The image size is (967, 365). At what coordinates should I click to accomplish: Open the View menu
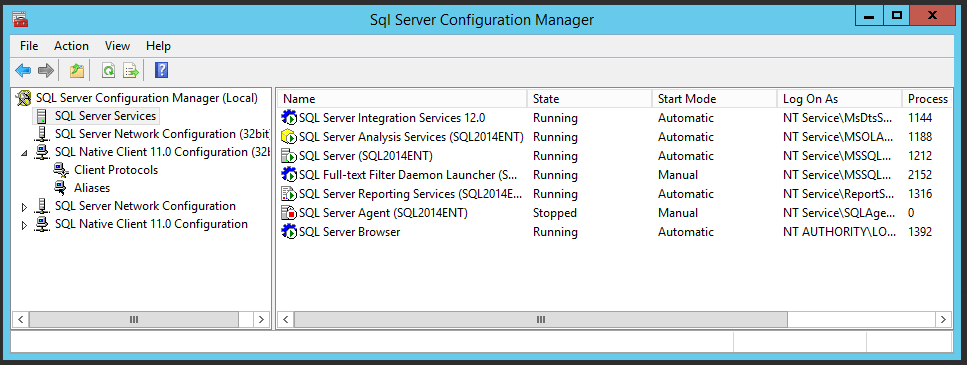117,46
